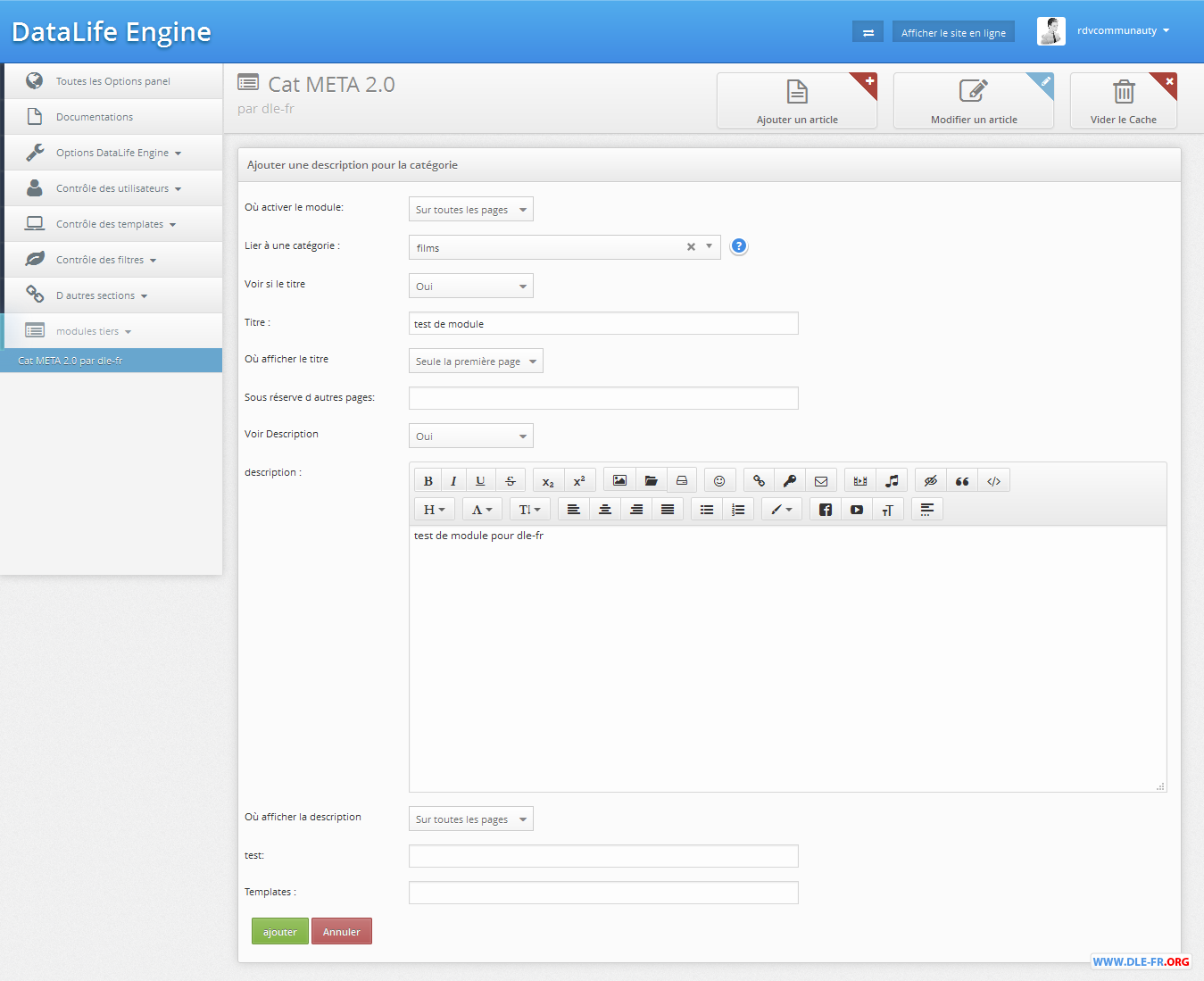This screenshot has height=981, width=1204.
Task: Toggle the sidebar with the arrows button
Action: click(868, 32)
